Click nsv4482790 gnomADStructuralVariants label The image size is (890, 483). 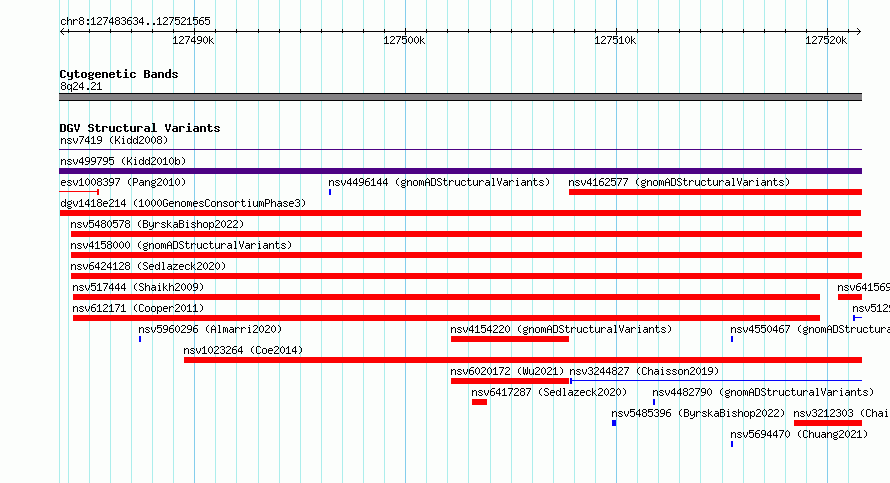point(763,392)
